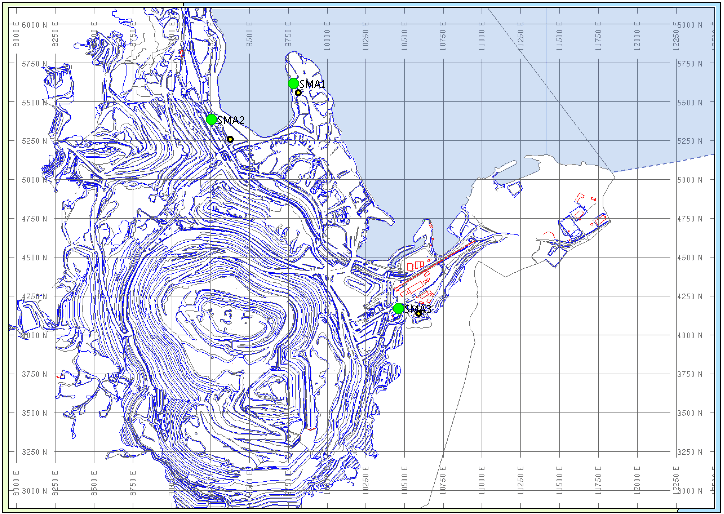Click the 3250 N label on left edge
Screen dimensions: 724x514
point(34,452)
